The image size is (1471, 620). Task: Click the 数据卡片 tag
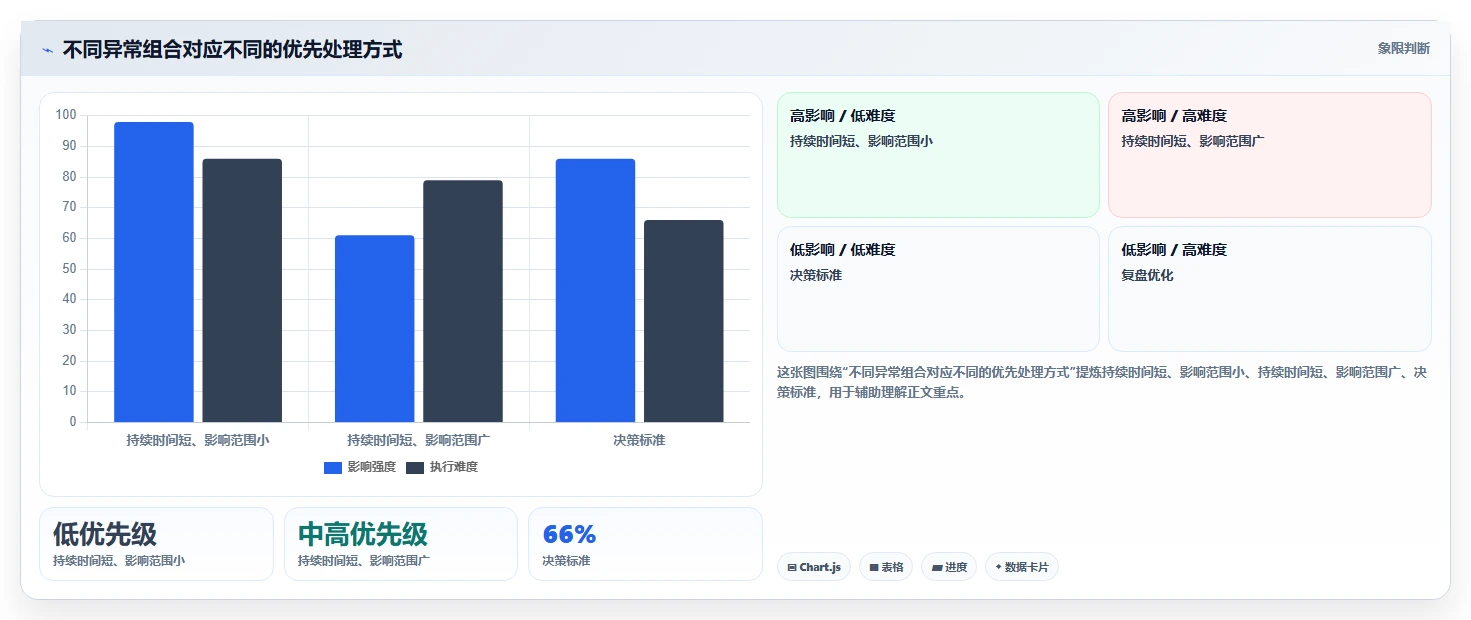point(1022,567)
